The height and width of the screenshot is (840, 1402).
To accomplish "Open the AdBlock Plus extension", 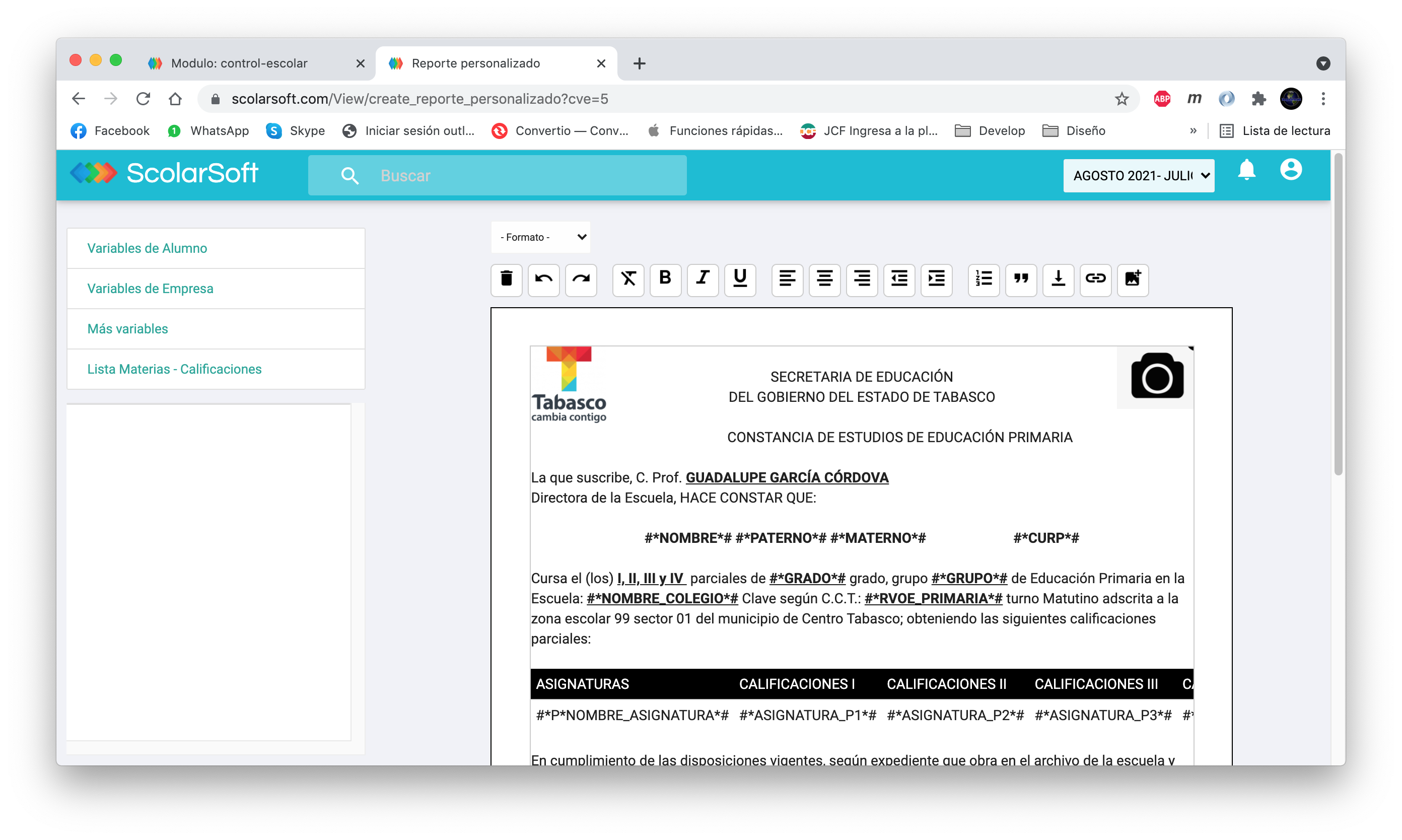I will point(1161,99).
